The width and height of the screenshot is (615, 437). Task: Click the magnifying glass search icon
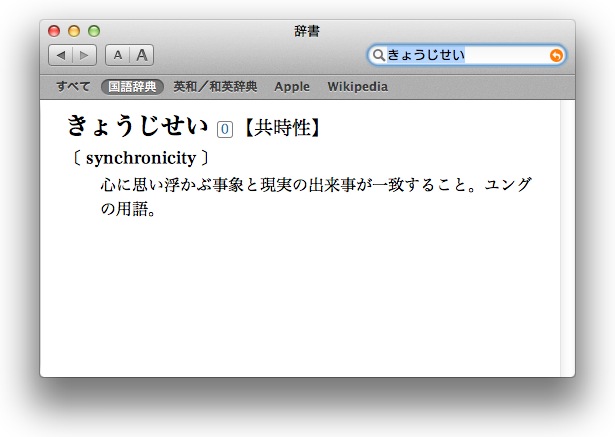(x=379, y=55)
